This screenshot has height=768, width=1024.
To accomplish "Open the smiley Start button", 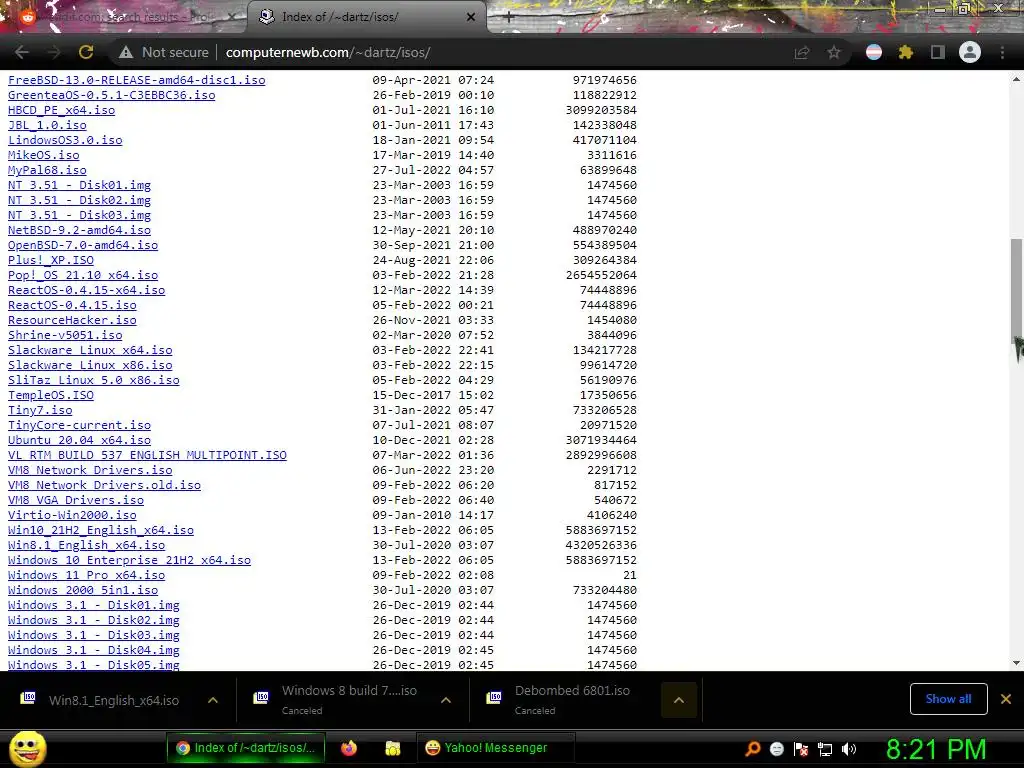I will tap(27, 748).
